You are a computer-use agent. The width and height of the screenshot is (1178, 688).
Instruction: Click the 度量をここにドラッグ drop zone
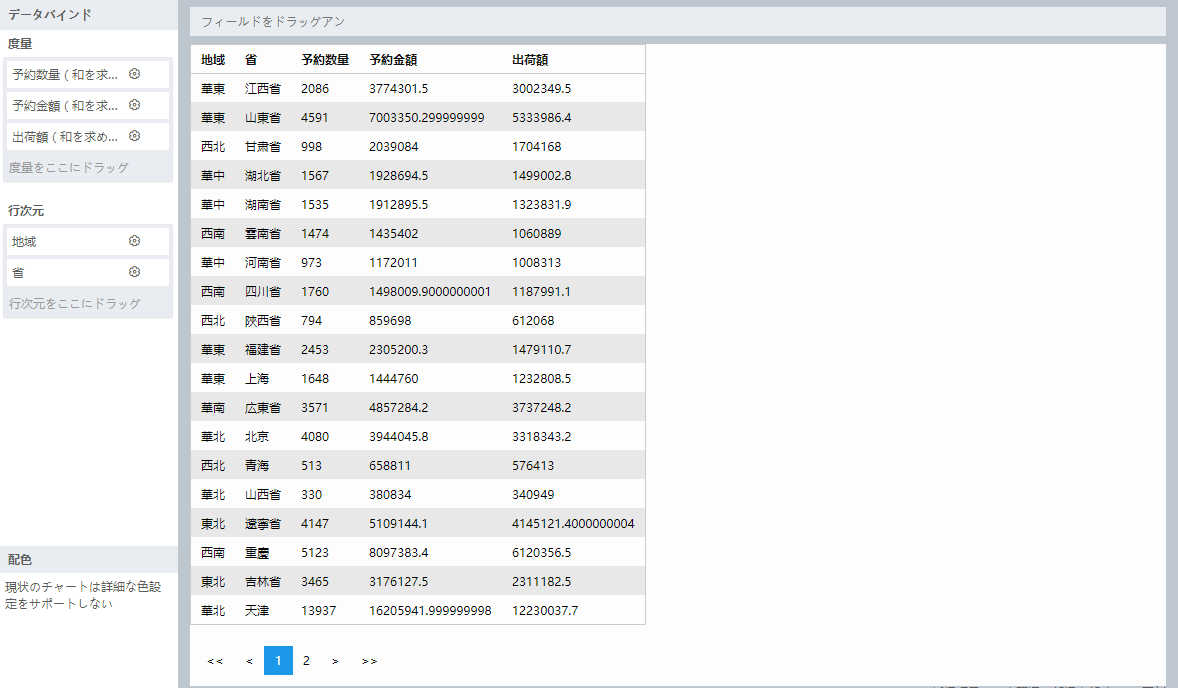click(68, 167)
